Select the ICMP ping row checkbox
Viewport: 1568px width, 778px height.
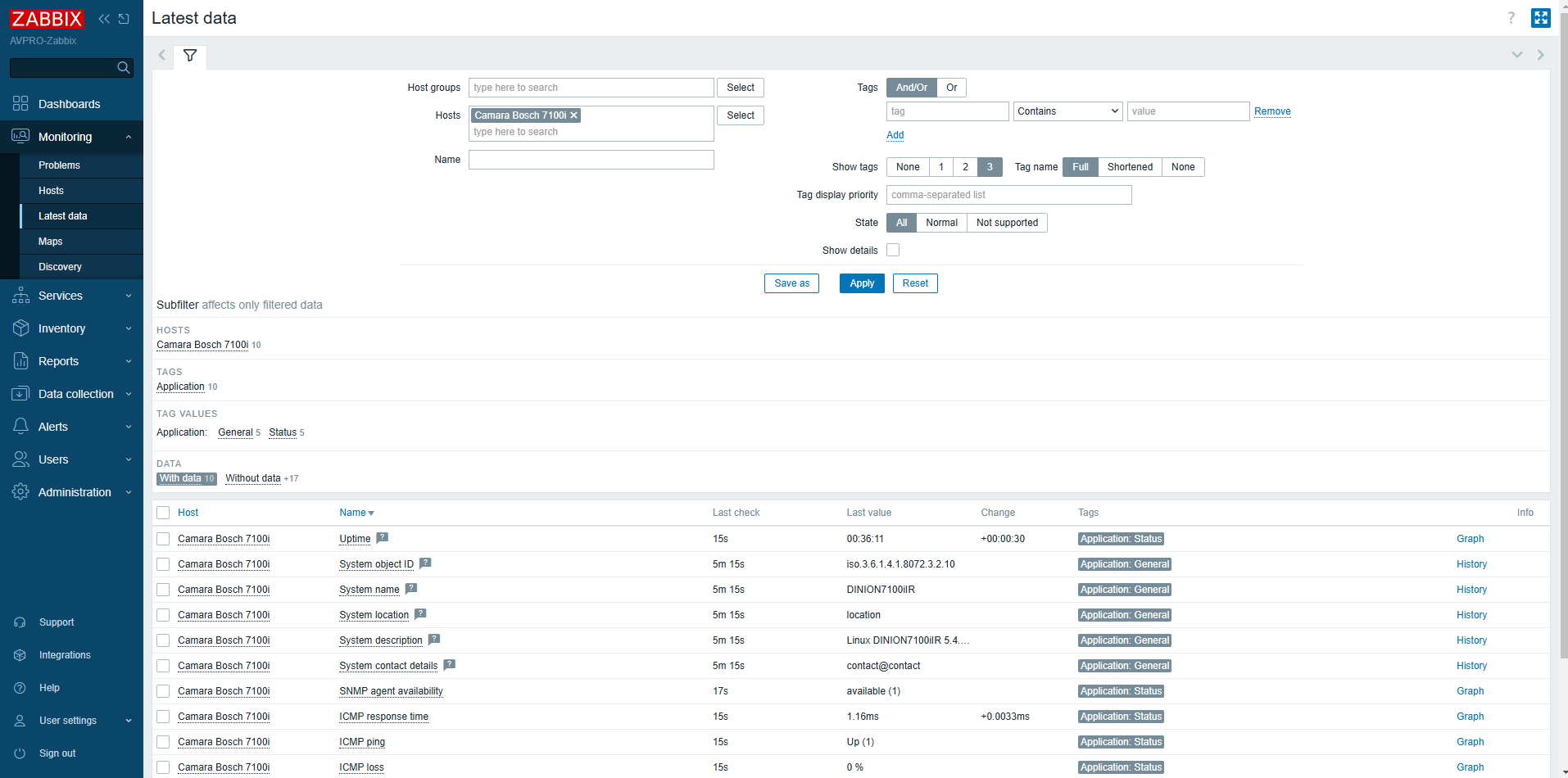click(163, 742)
